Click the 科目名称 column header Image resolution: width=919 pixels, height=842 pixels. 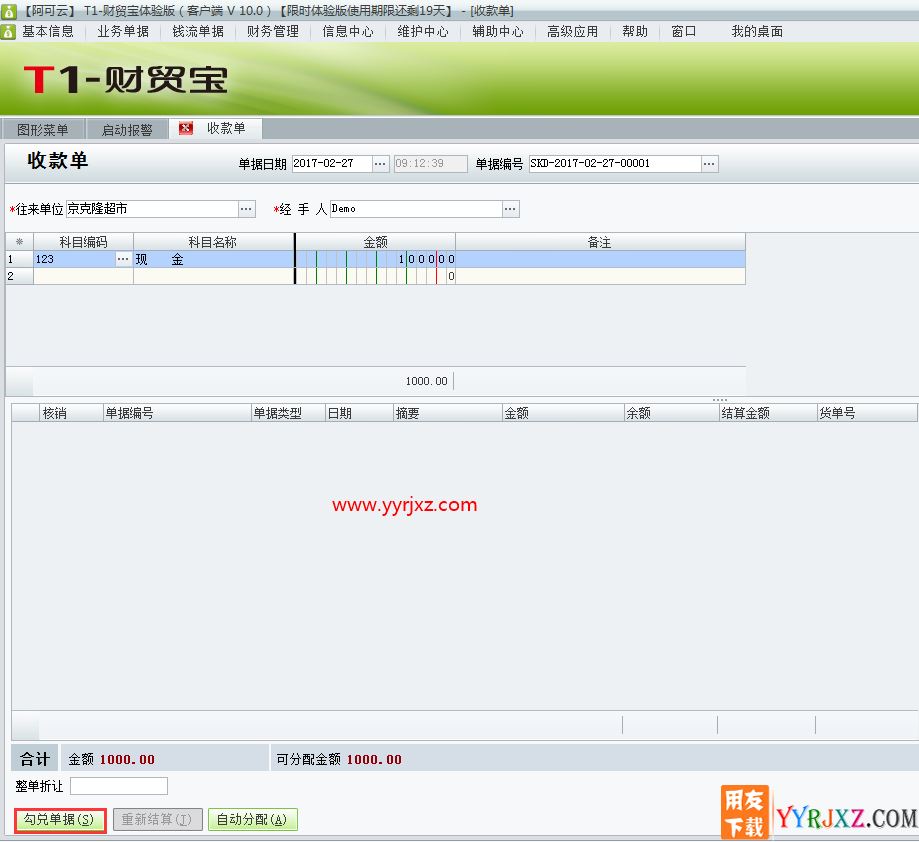(x=213, y=242)
